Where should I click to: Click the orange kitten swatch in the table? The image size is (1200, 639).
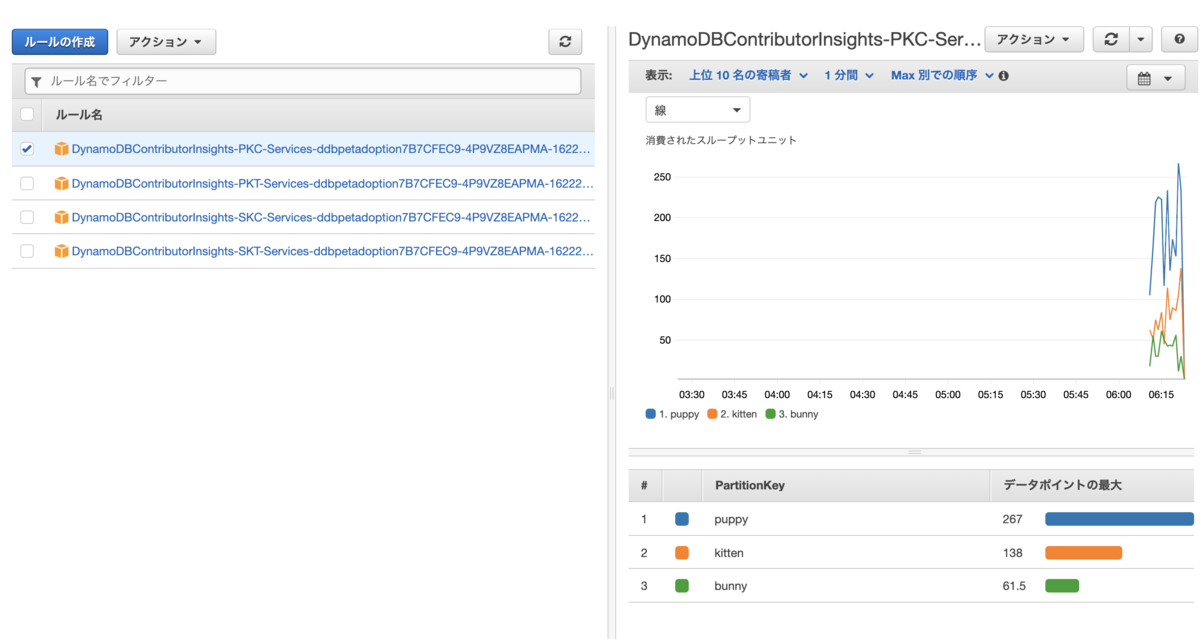tap(682, 552)
